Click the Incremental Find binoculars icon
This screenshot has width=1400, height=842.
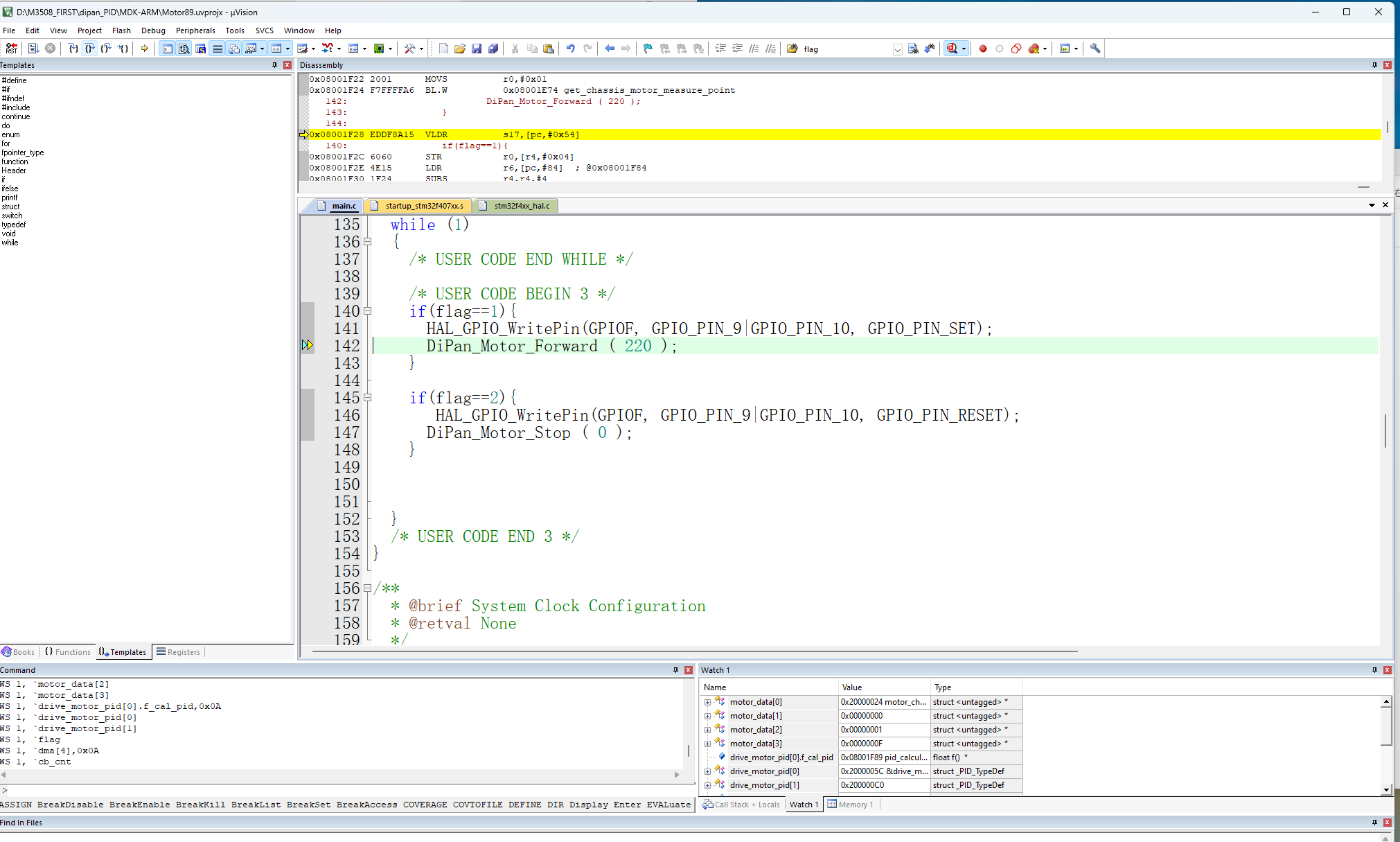[930, 49]
